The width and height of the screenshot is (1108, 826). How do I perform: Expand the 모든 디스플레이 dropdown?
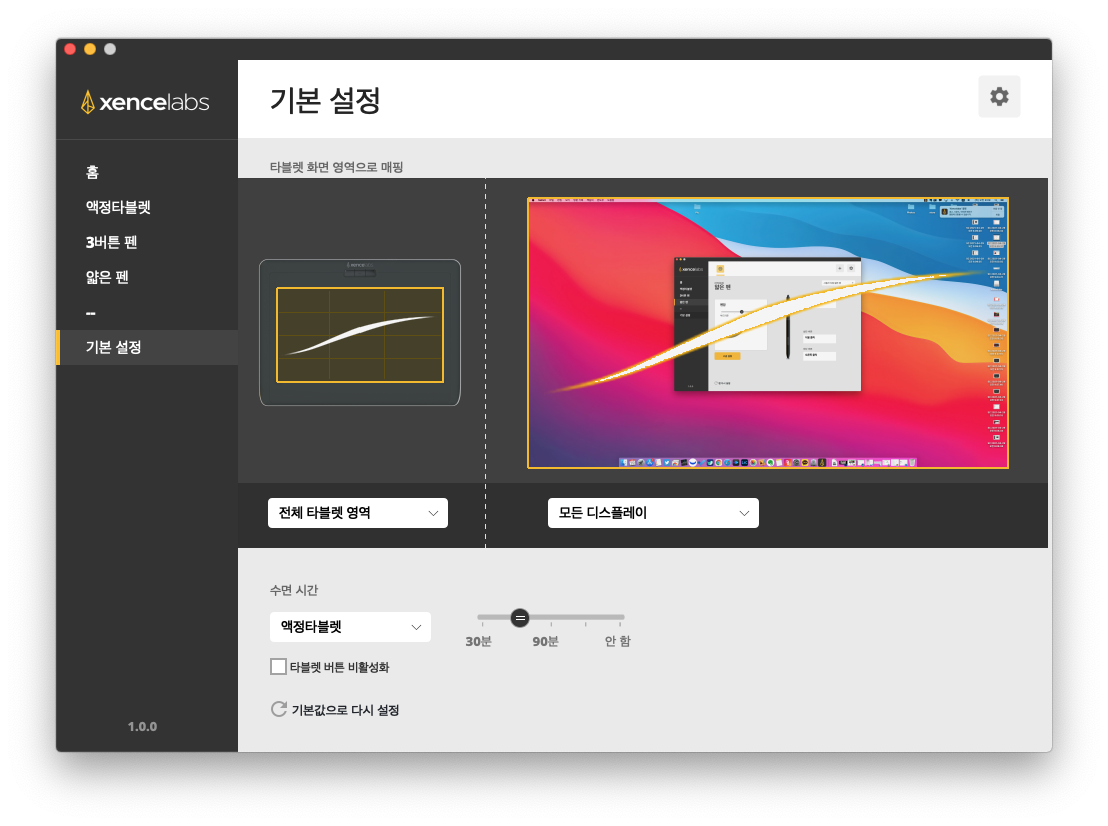[x=652, y=512]
